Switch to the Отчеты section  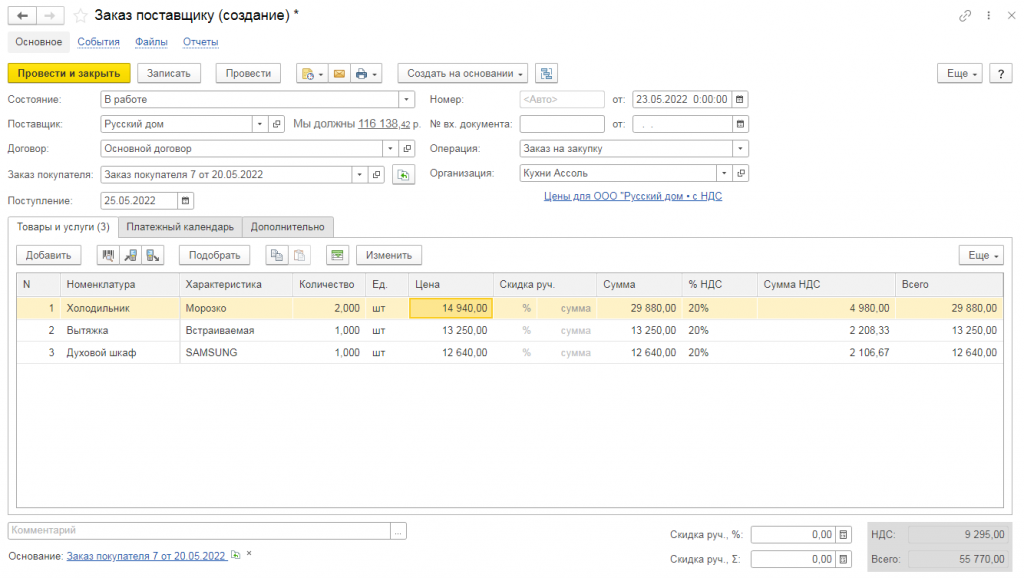click(200, 42)
